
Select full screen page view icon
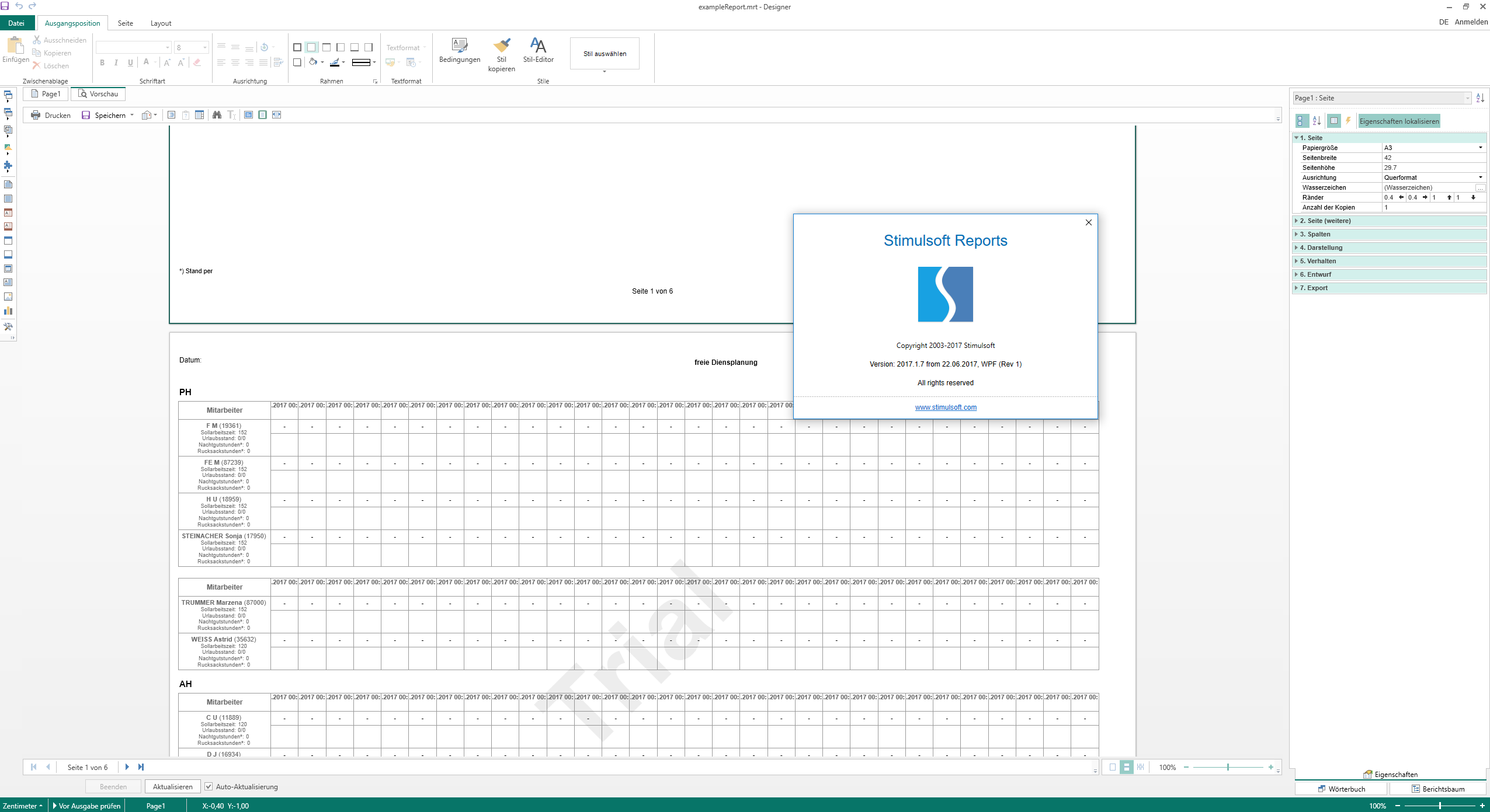248,115
